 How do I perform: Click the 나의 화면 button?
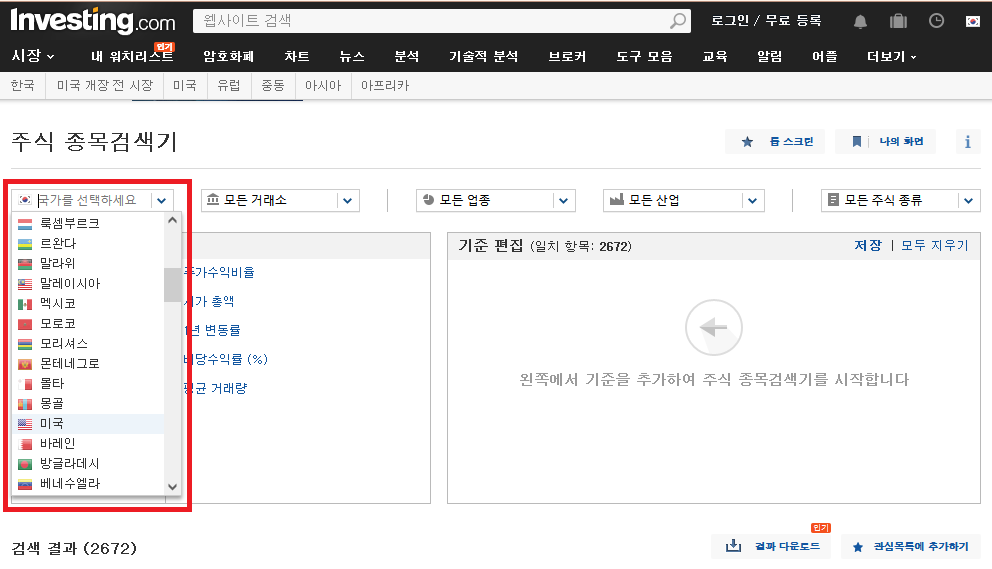tap(885, 141)
